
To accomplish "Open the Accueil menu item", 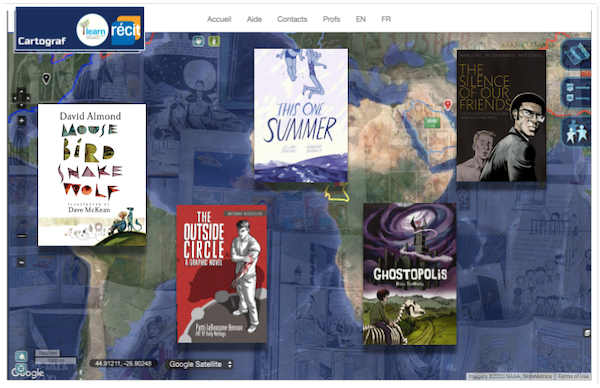I will pyautogui.click(x=219, y=19).
